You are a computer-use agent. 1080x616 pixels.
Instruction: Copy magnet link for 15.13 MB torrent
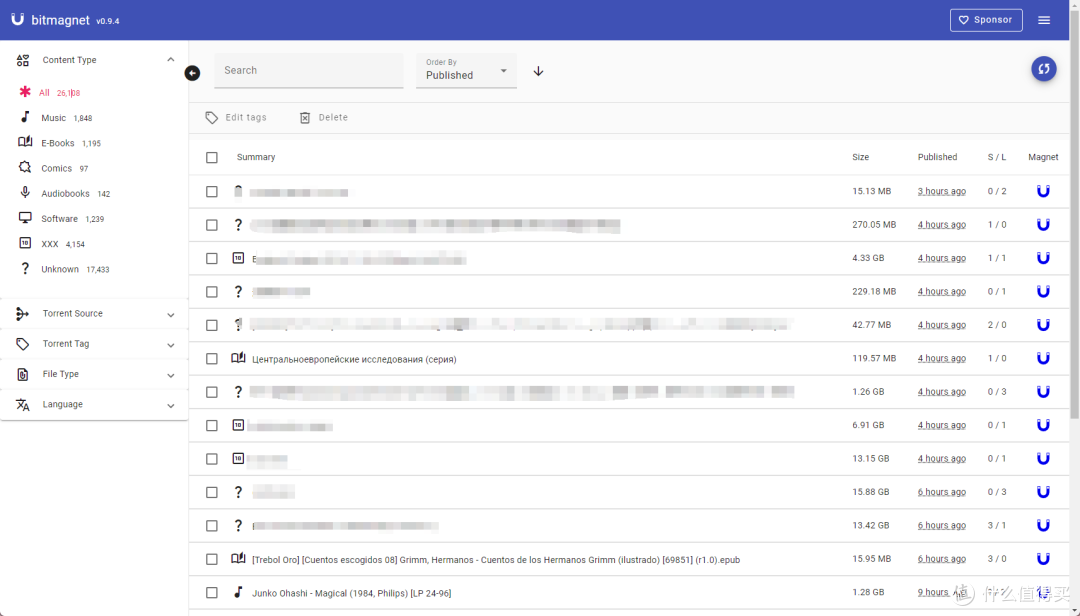1043,191
